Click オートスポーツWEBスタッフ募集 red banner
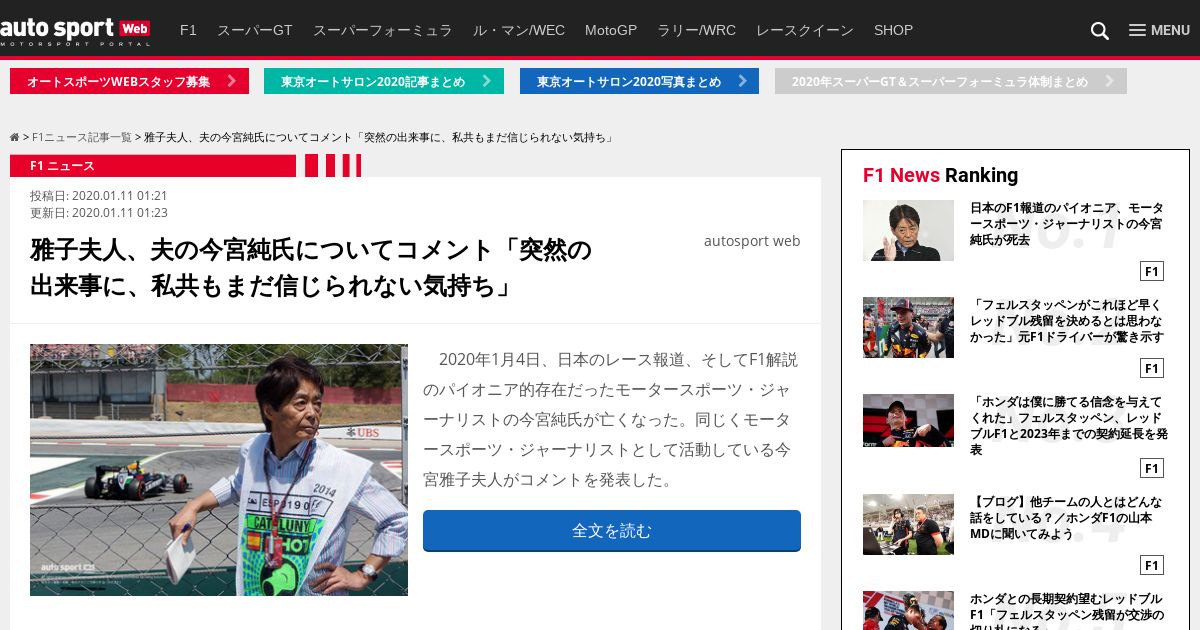This screenshot has width=1200, height=630. pyautogui.click(x=129, y=81)
